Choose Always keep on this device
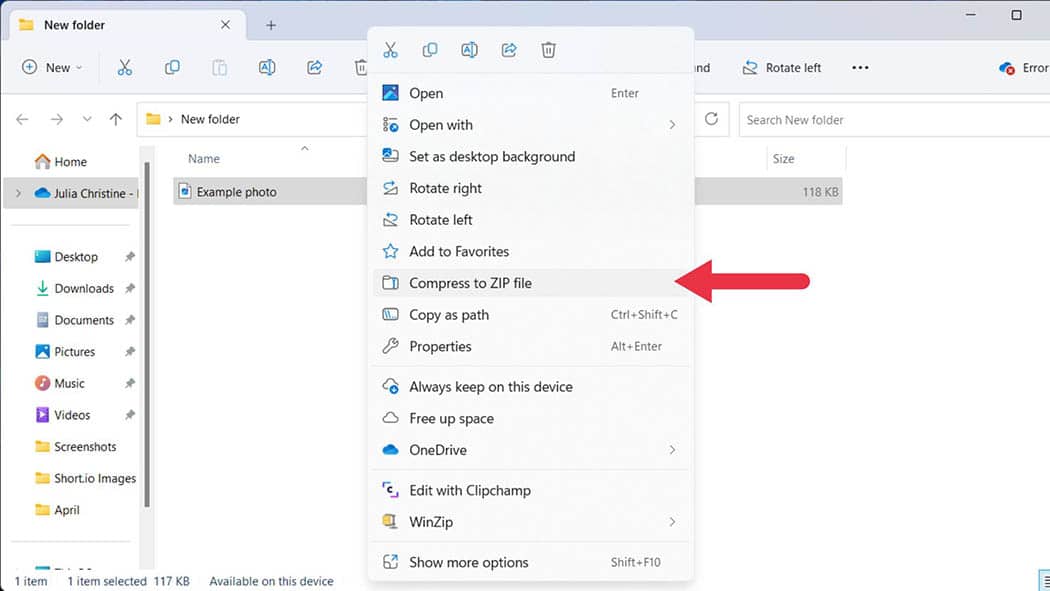 click(x=530, y=386)
